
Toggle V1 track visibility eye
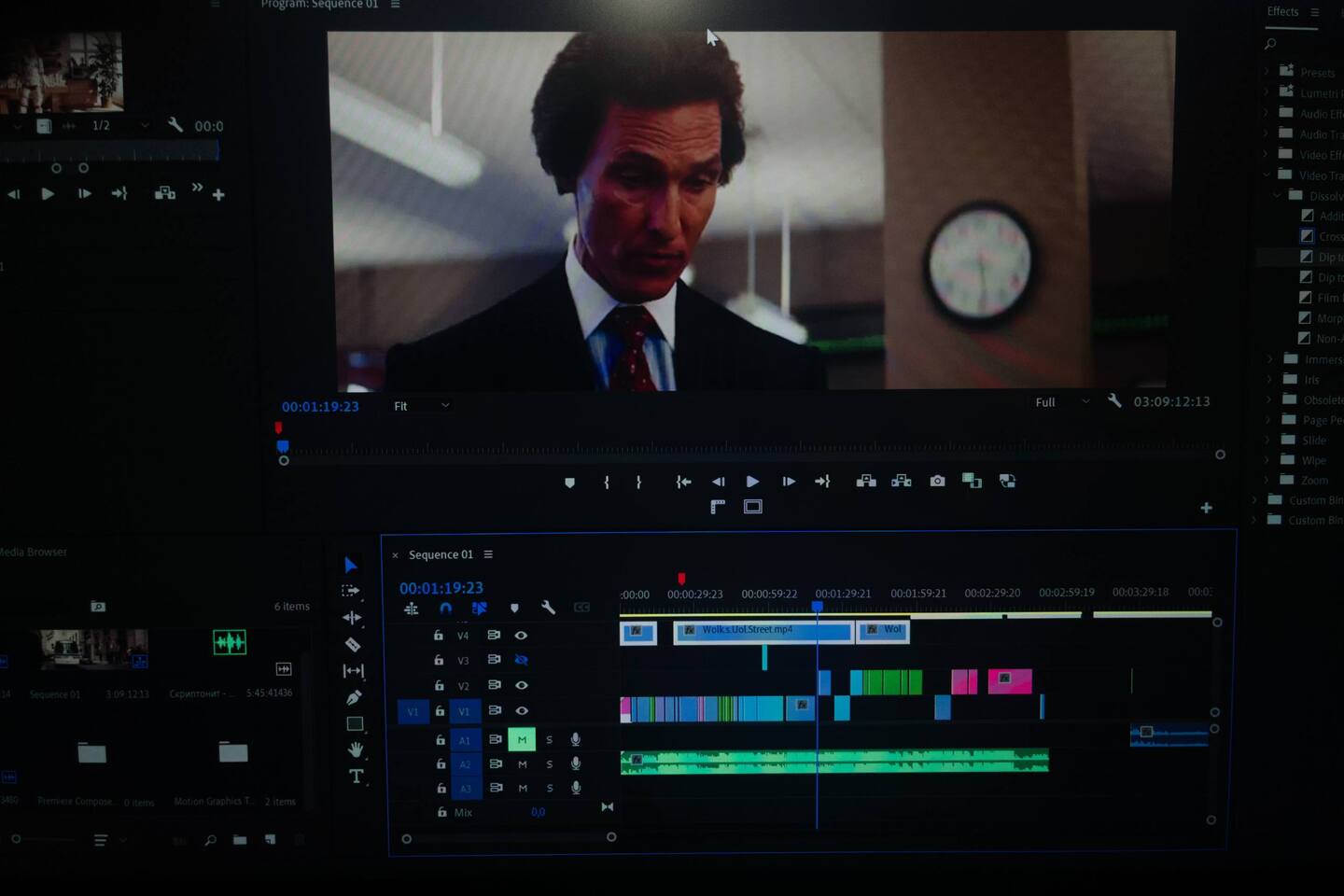(521, 710)
